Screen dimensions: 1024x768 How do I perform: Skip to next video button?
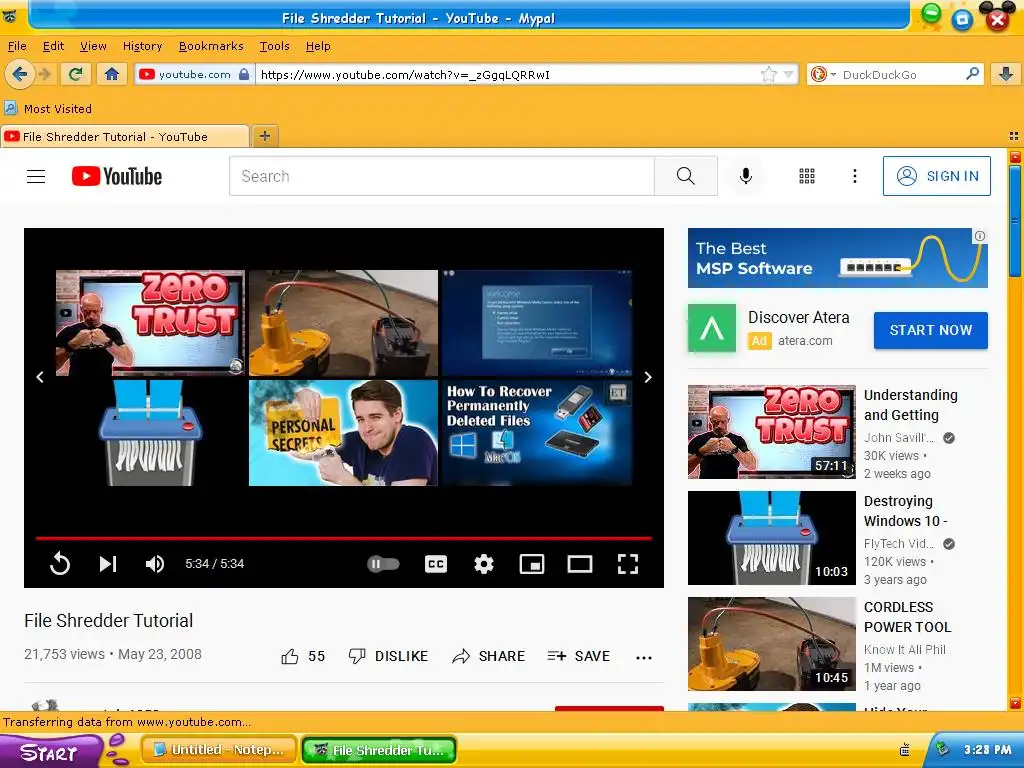click(x=108, y=564)
